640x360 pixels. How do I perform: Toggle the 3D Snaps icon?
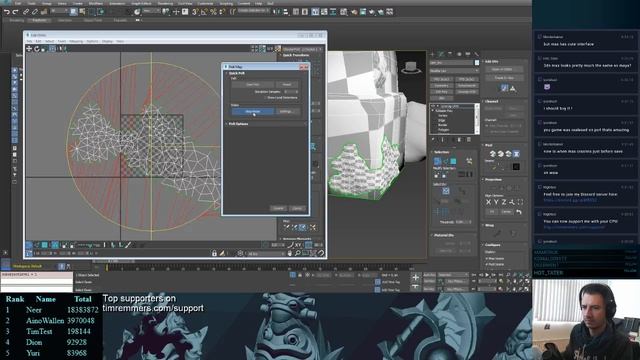coord(195,12)
